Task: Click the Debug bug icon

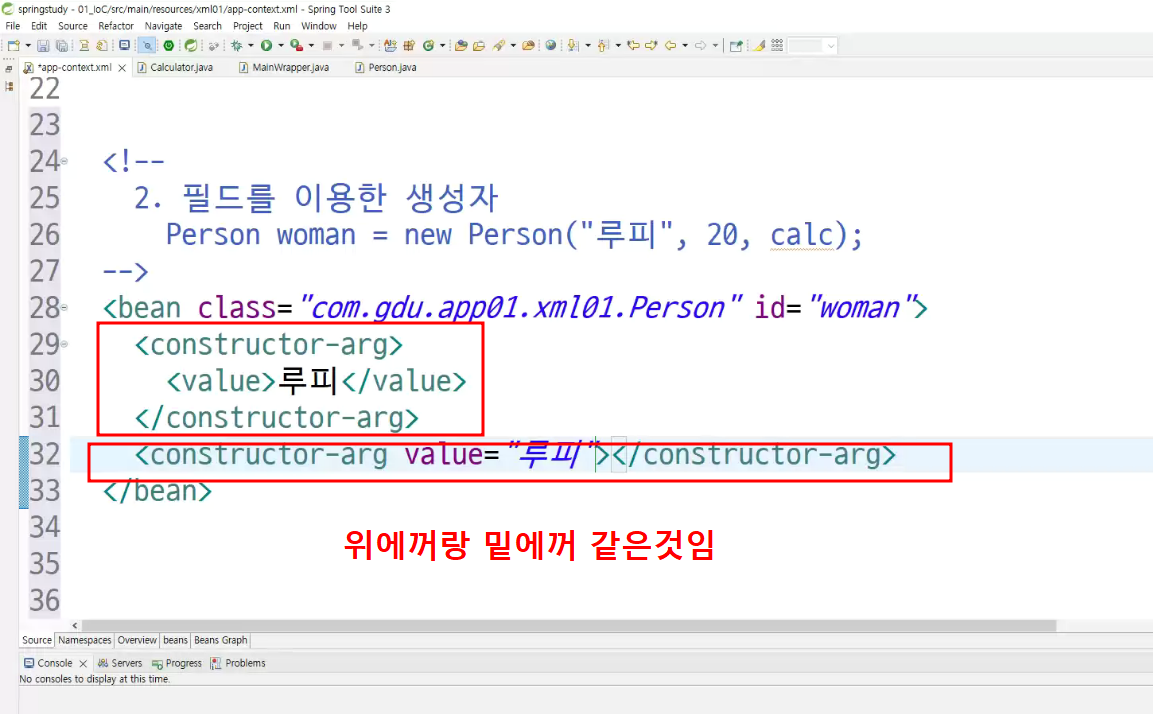Action: click(x=236, y=46)
